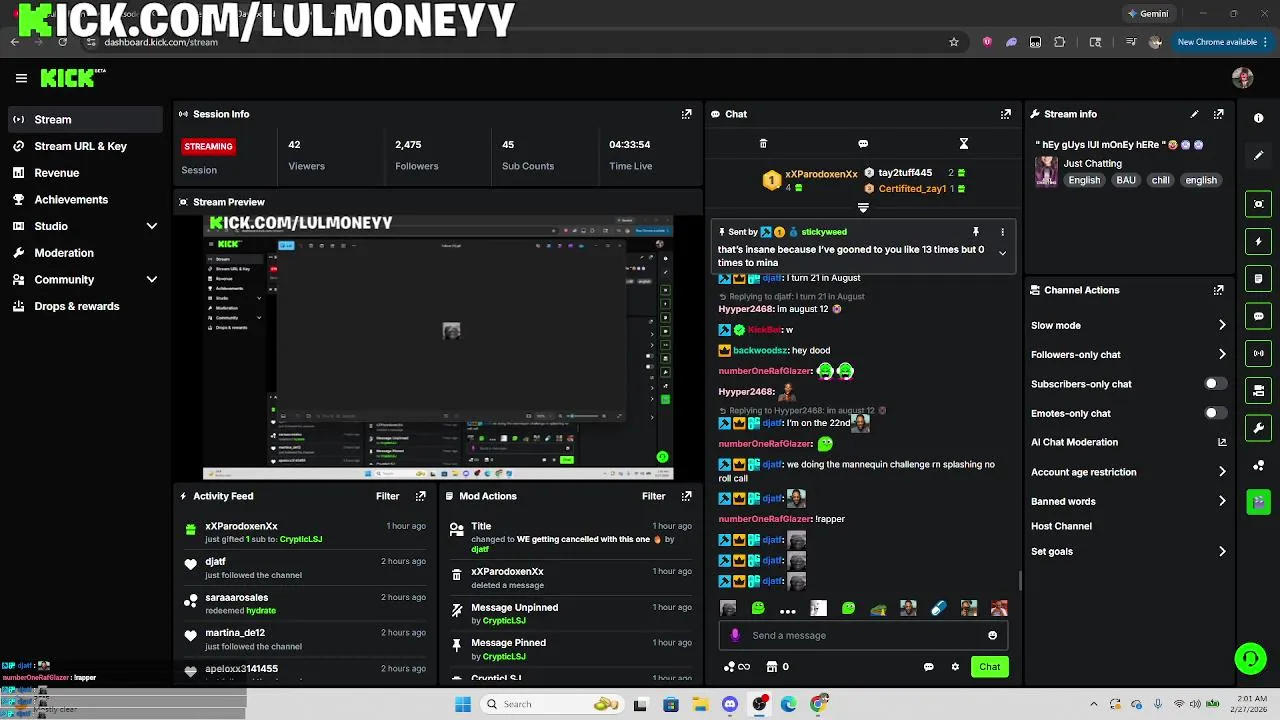Pop out the Activity Feed panel
The width and height of the screenshot is (1280, 720).
pos(420,496)
